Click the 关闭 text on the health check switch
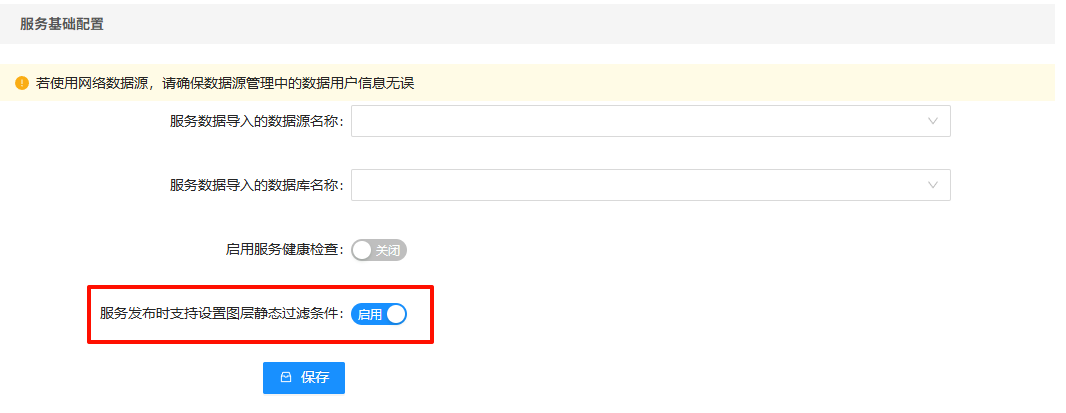 [388, 250]
